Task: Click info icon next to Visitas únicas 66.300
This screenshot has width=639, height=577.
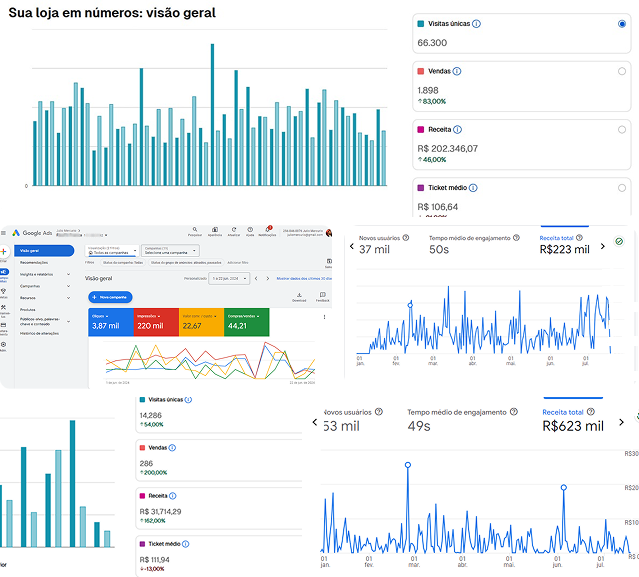Action: pyautogui.click(x=476, y=24)
